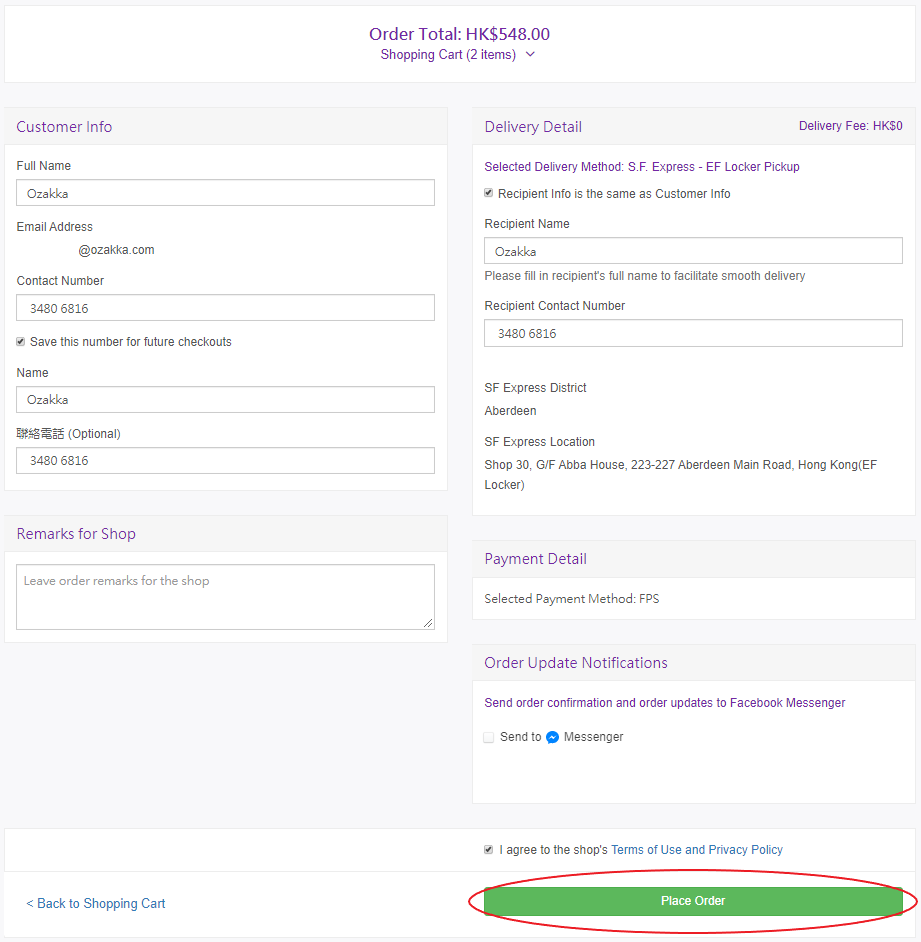
Task: Open Terms of Use and Privacy Policy link
Action: coord(696,850)
